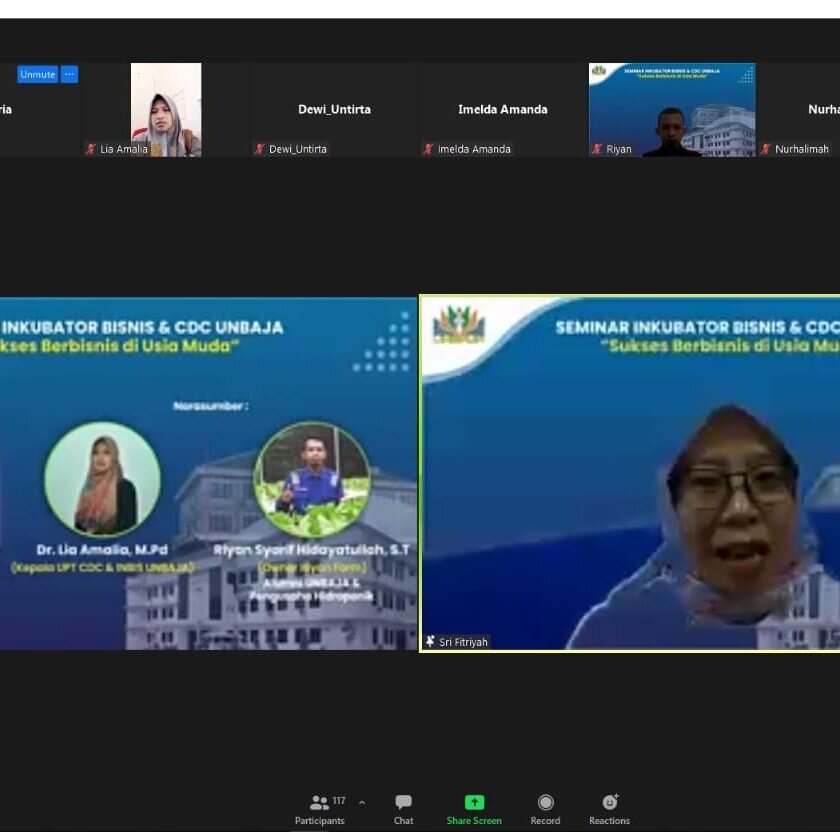The width and height of the screenshot is (840, 832).
Task: Click muted mic icon beside Lia Amalia
Action: (91, 149)
